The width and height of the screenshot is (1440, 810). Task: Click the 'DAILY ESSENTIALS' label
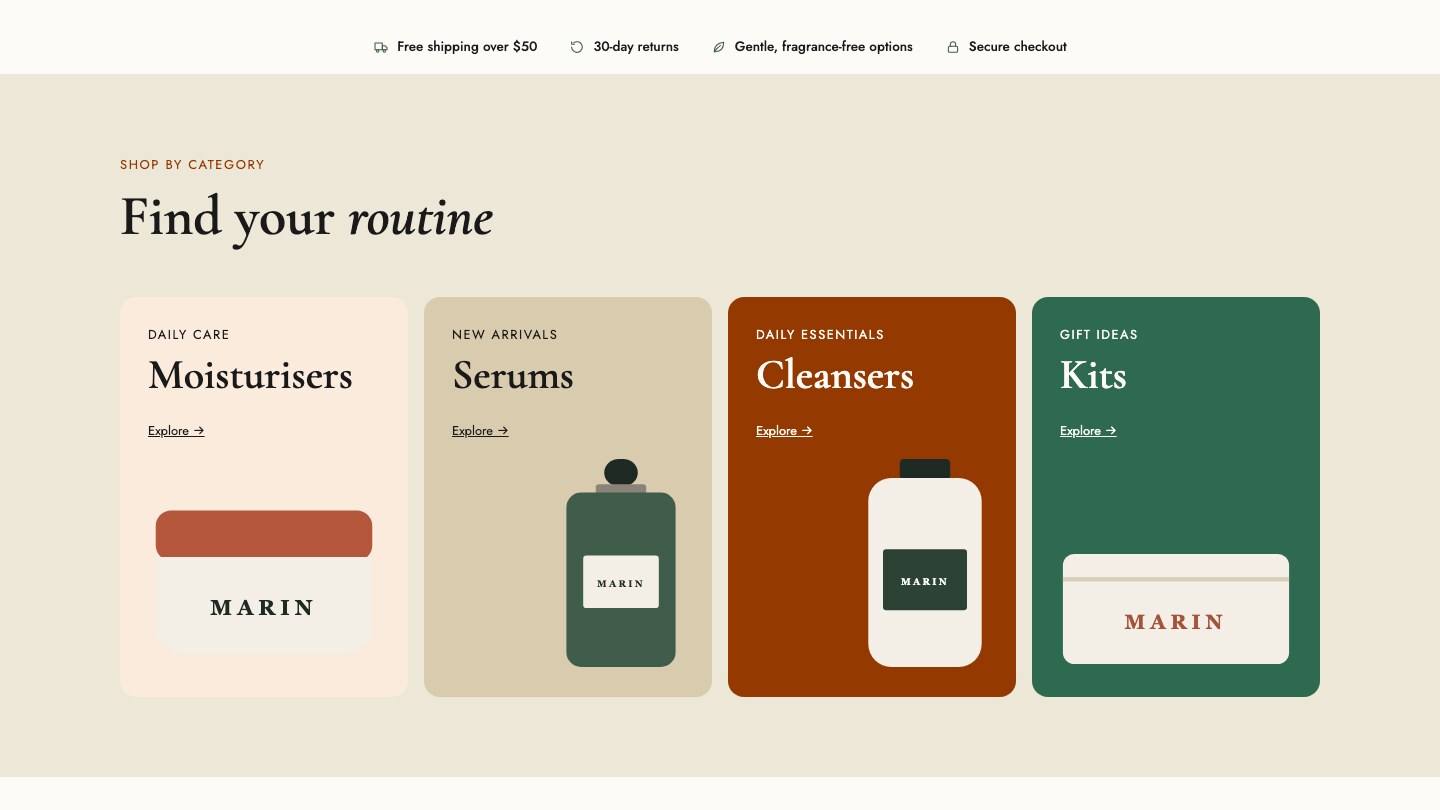(820, 335)
